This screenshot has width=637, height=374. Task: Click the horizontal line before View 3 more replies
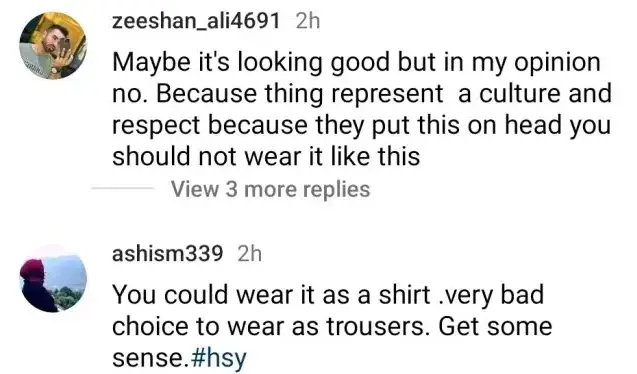tap(122, 188)
